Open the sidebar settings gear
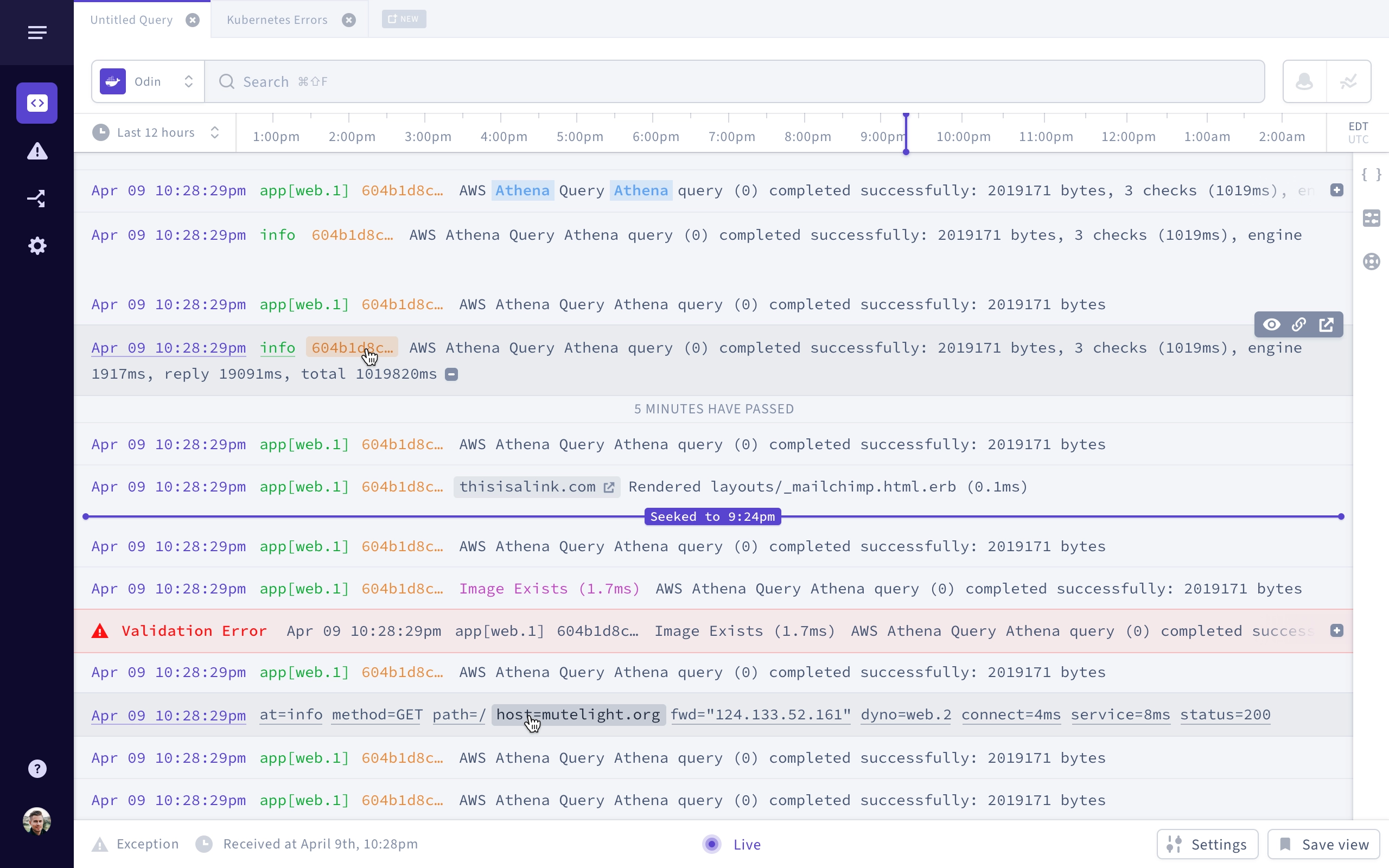This screenshot has height=868, width=1389. point(37,246)
